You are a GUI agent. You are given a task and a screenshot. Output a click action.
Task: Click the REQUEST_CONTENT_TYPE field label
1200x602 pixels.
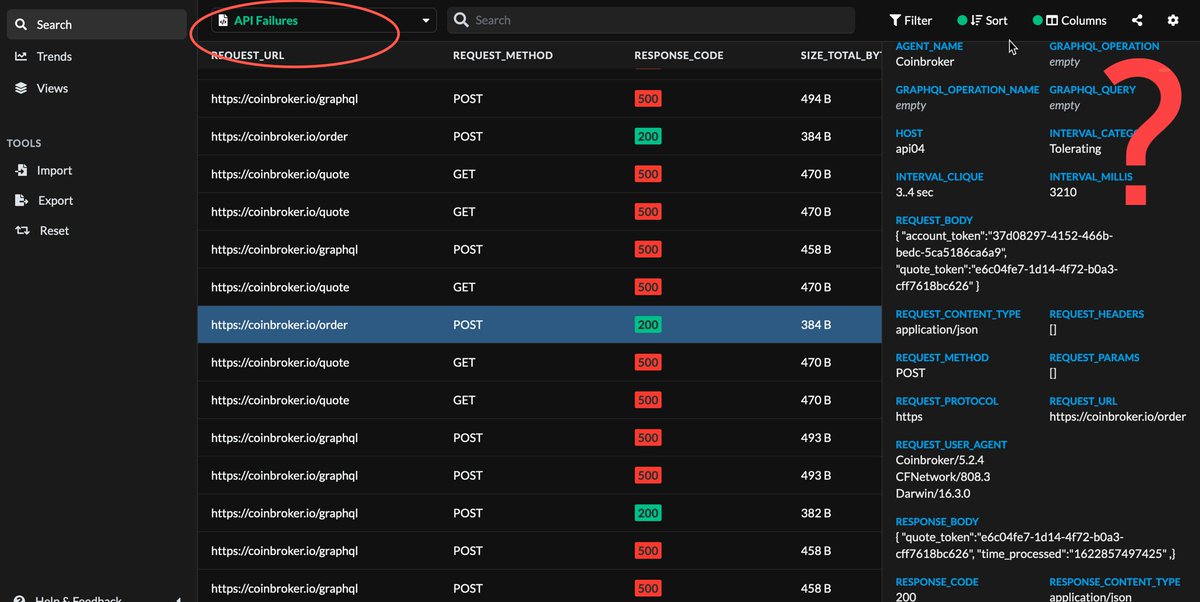click(x=958, y=314)
